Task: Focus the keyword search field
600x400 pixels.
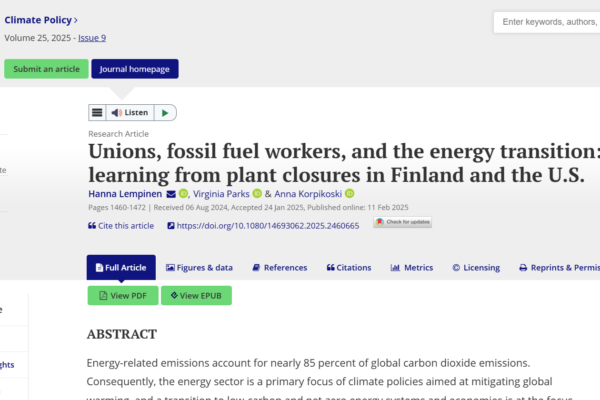Action: coord(547,22)
